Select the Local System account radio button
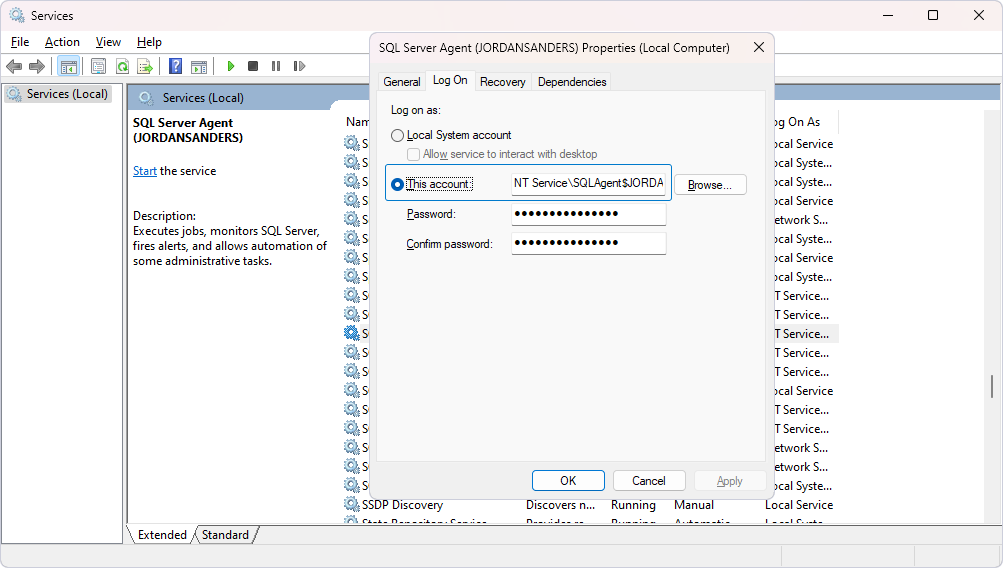 coord(398,135)
